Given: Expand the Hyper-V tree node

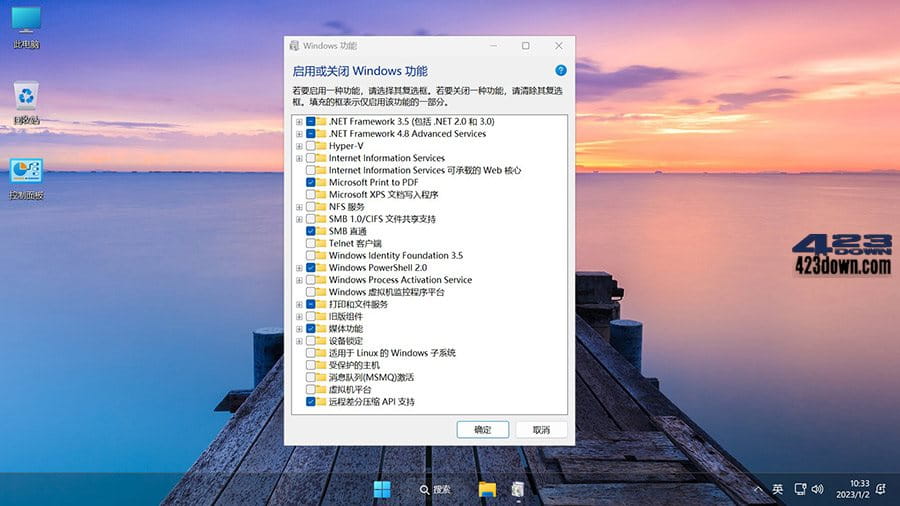Looking at the screenshot, I should 299,146.
